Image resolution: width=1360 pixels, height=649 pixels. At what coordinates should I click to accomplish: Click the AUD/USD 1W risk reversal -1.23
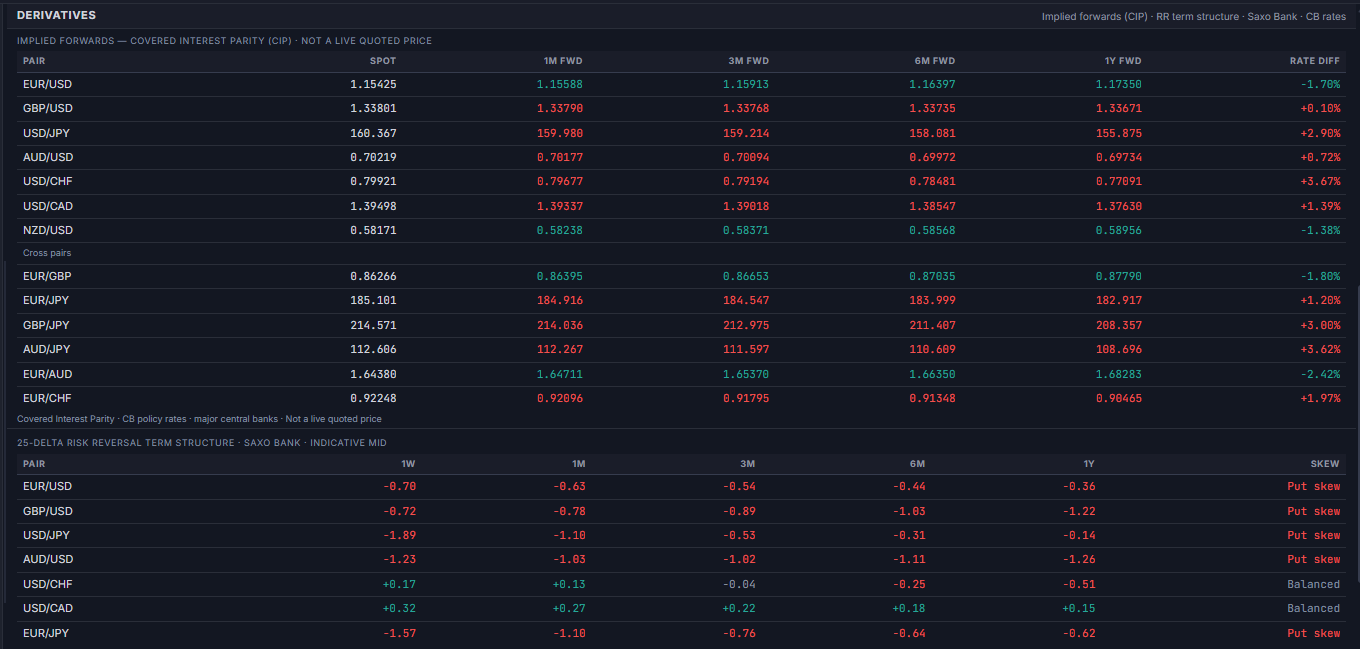click(399, 559)
